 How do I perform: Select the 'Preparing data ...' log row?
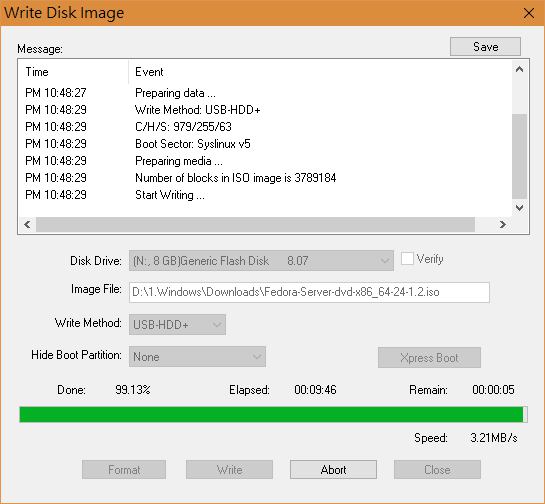(x=266, y=93)
